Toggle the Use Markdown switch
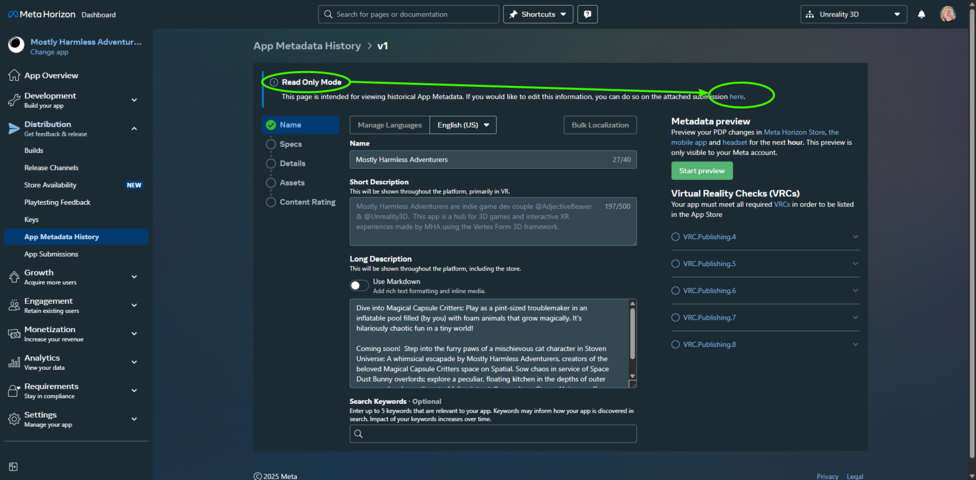Image resolution: width=976 pixels, height=480 pixels. pos(359,285)
